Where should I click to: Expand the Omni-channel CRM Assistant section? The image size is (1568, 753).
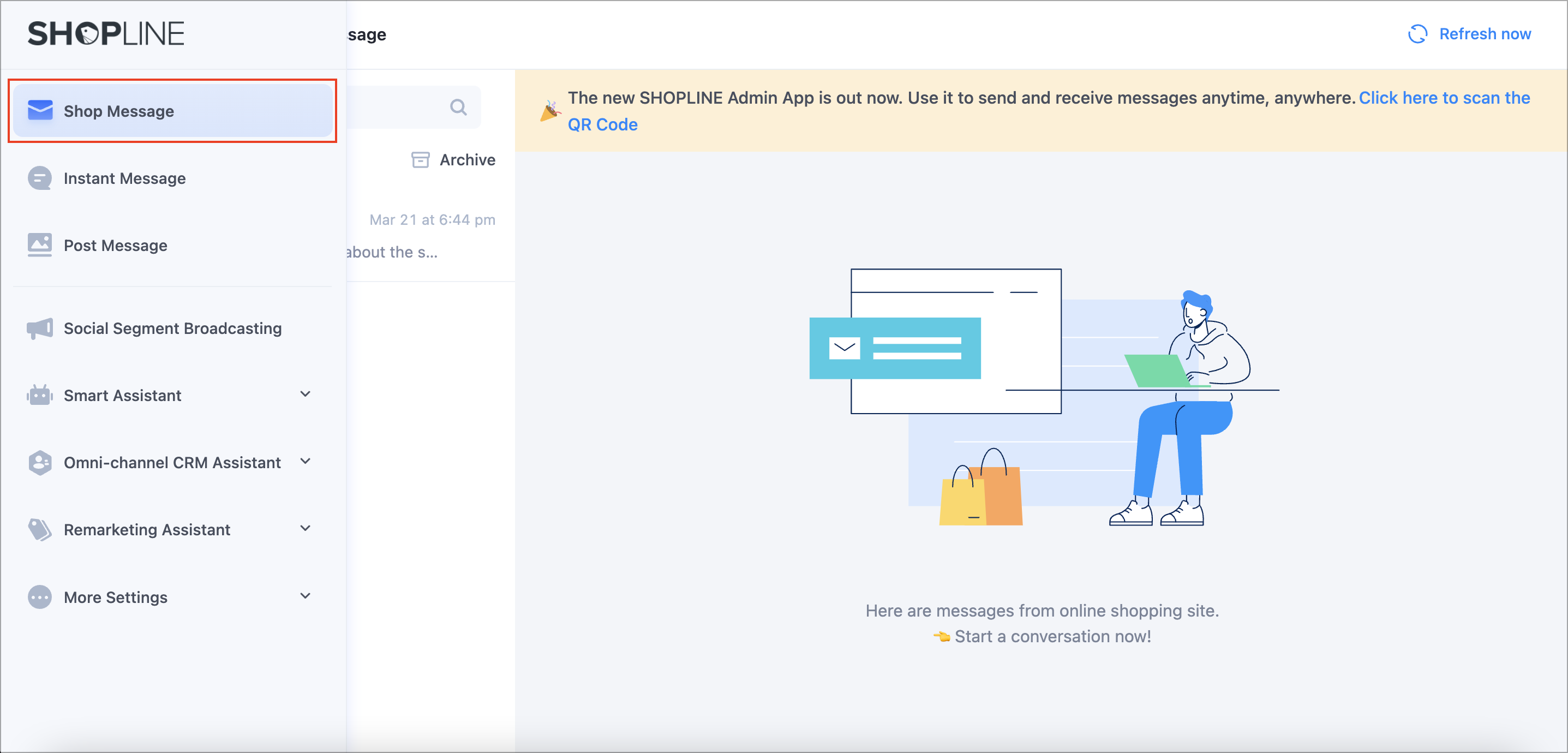point(306,462)
